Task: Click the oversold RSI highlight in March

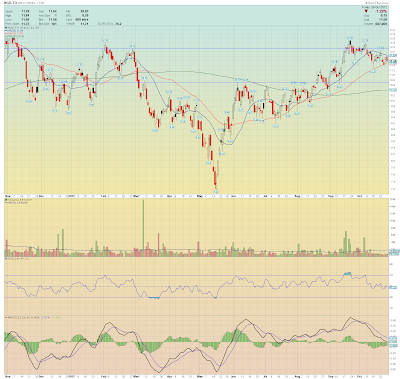Action: pos(154,298)
